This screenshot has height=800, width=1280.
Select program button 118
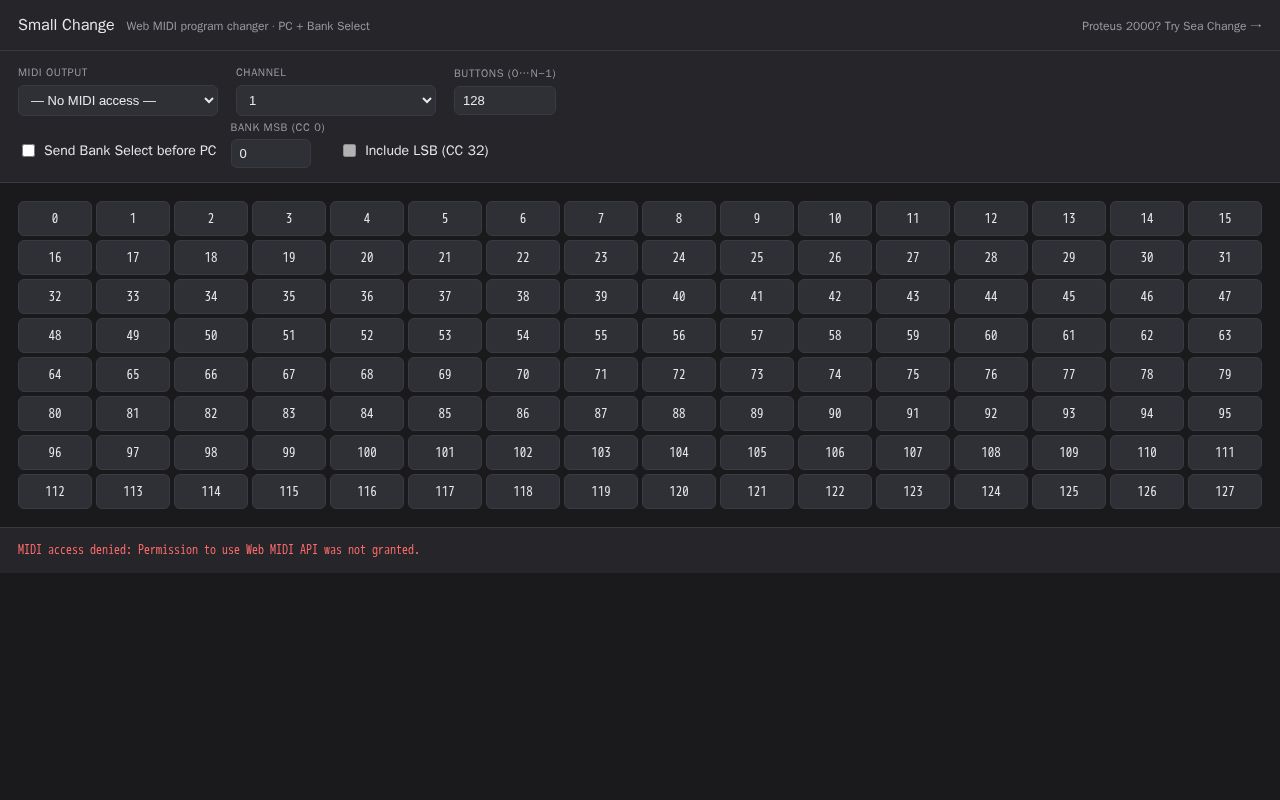click(523, 491)
